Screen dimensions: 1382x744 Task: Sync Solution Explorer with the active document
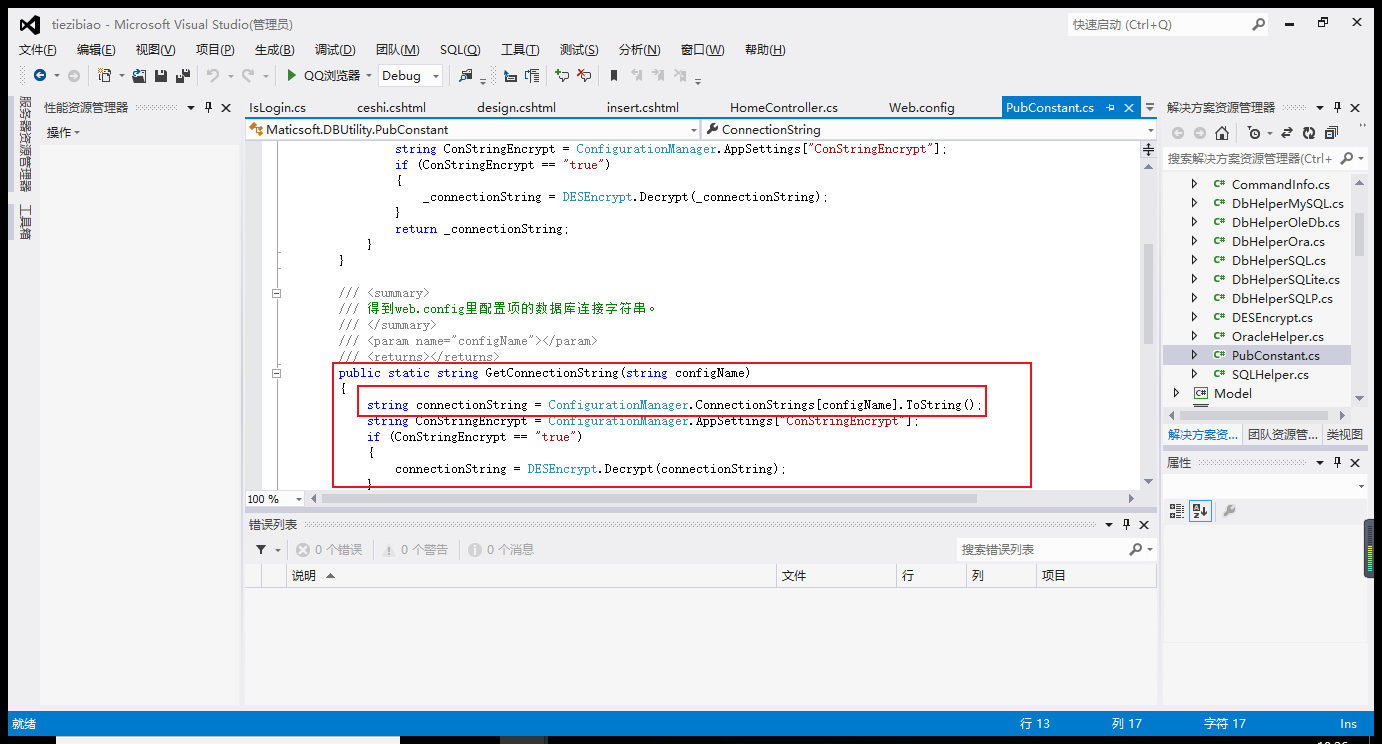1287,133
